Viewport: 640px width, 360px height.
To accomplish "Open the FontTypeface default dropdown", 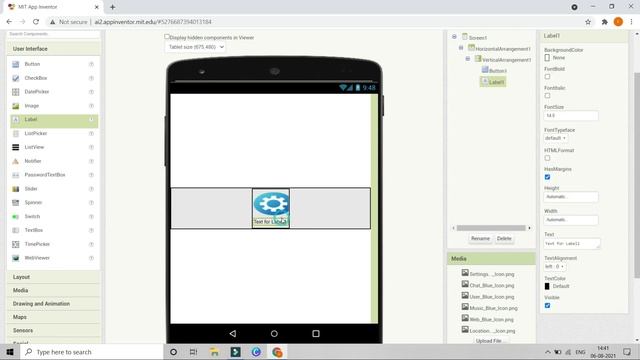I will pos(556,138).
